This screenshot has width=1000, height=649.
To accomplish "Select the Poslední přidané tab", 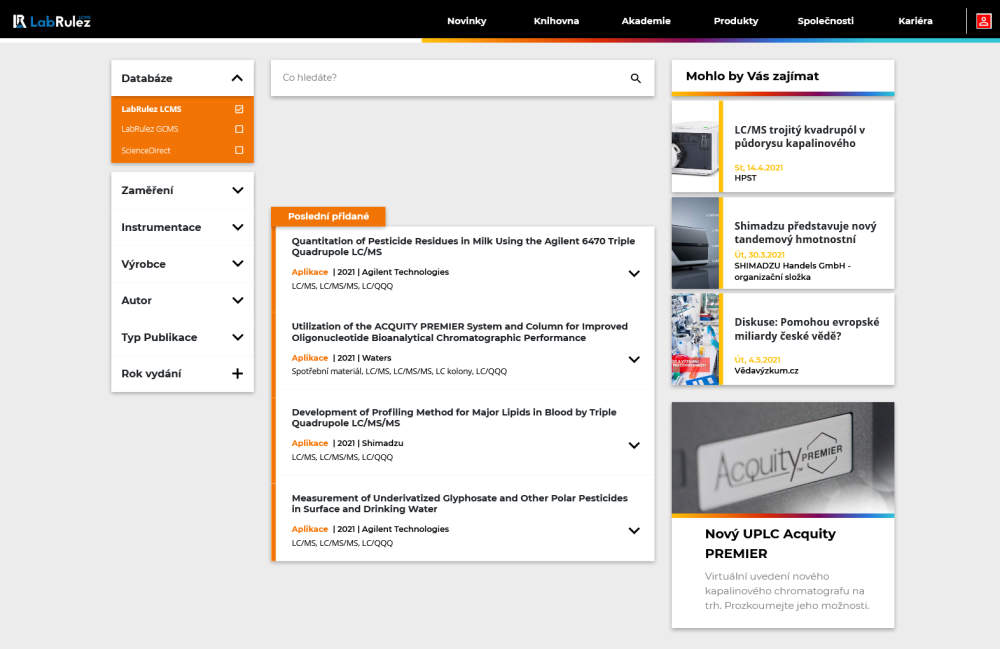I will (328, 216).
